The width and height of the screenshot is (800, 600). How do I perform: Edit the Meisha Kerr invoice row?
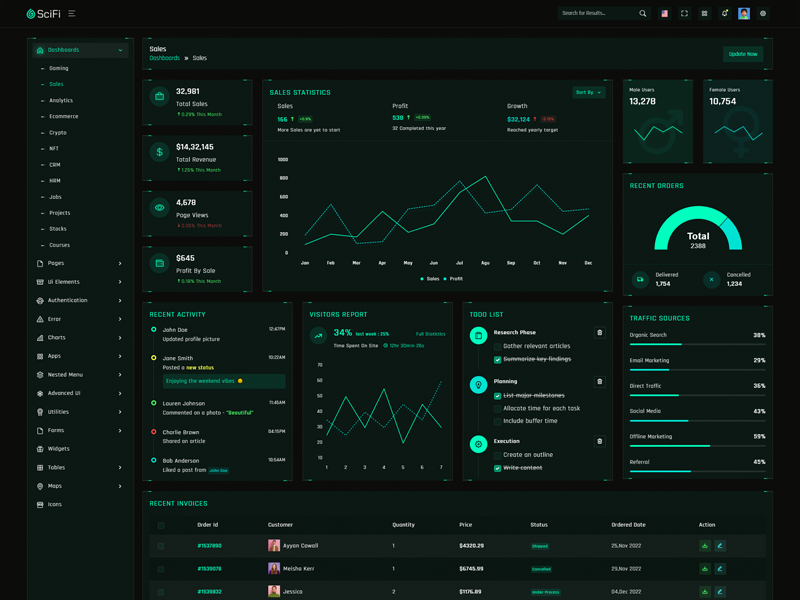tap(720, 569)
